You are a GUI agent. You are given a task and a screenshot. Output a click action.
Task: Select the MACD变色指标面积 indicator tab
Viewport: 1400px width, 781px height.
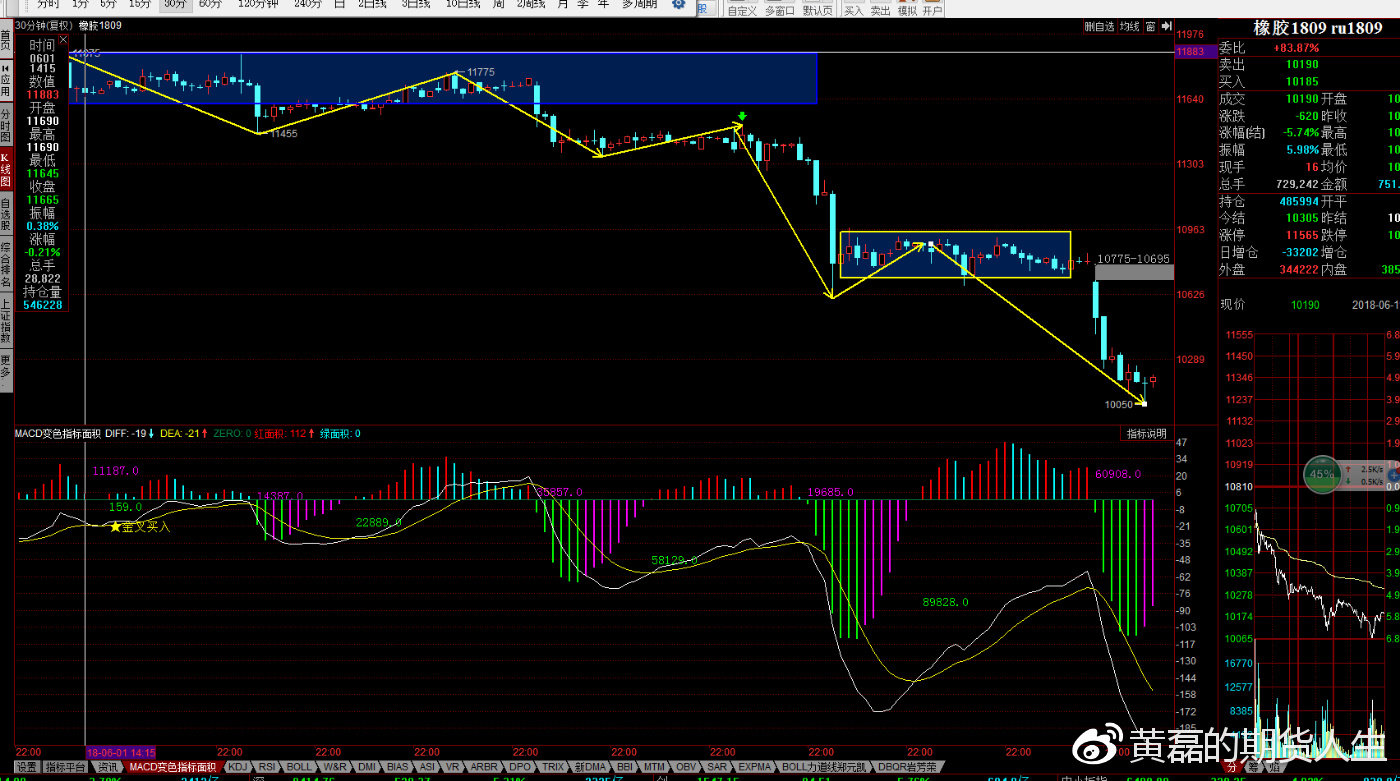click(x=173, y=767)
